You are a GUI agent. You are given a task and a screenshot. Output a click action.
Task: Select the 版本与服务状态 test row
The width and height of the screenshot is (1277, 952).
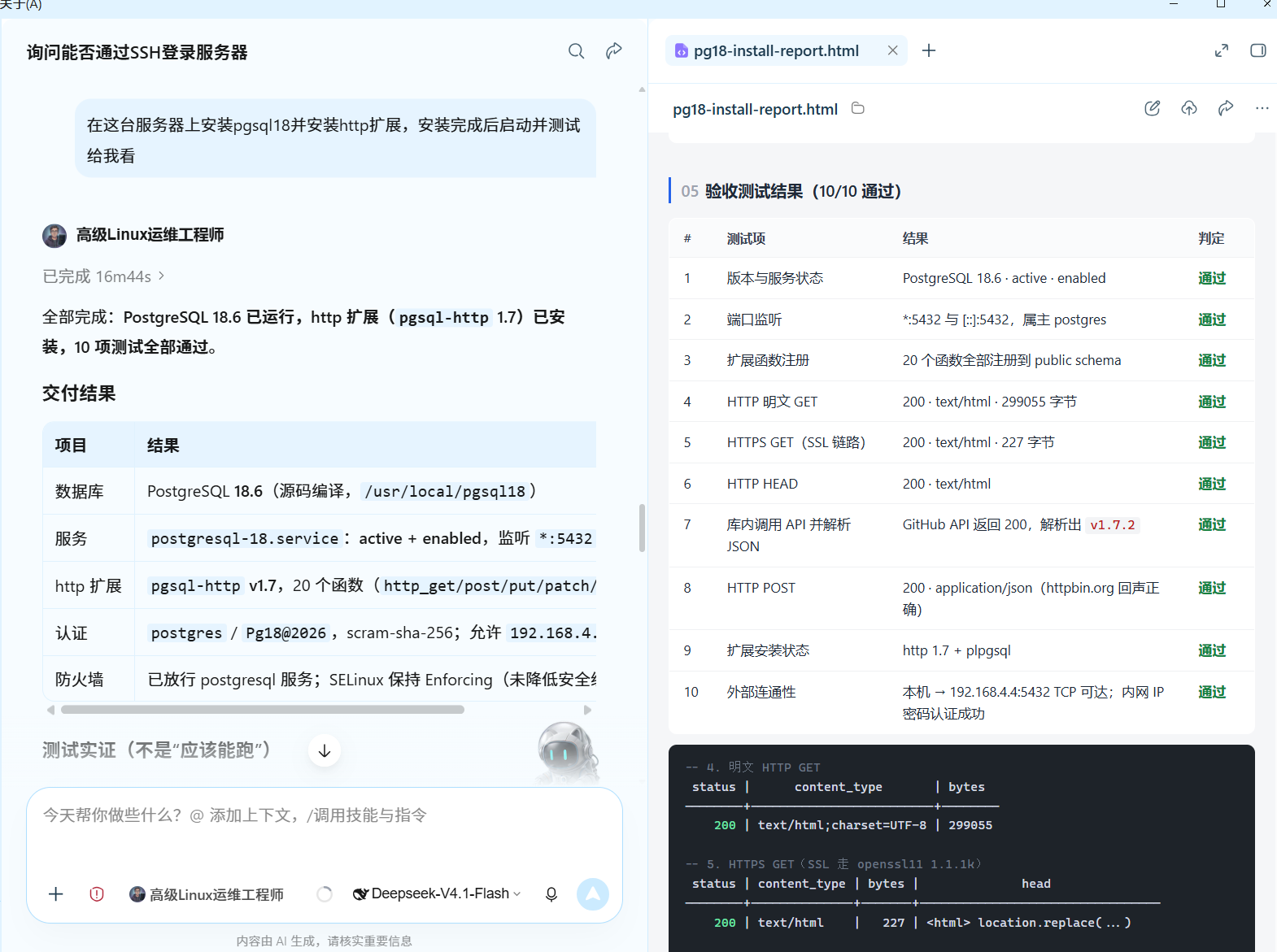click(961, 278)
